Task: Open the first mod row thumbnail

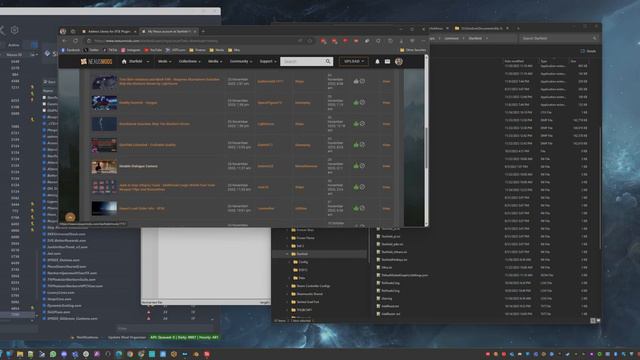Action: click(104, 81)
